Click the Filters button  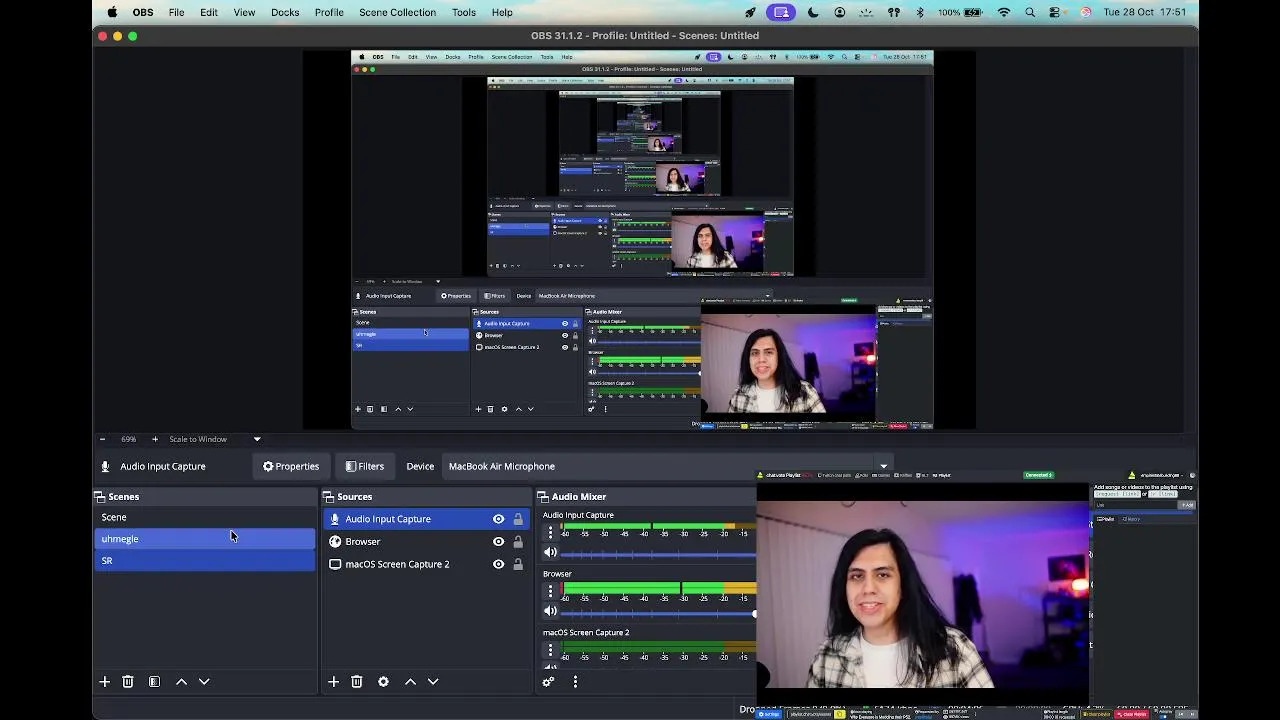(x=365, y=466)
